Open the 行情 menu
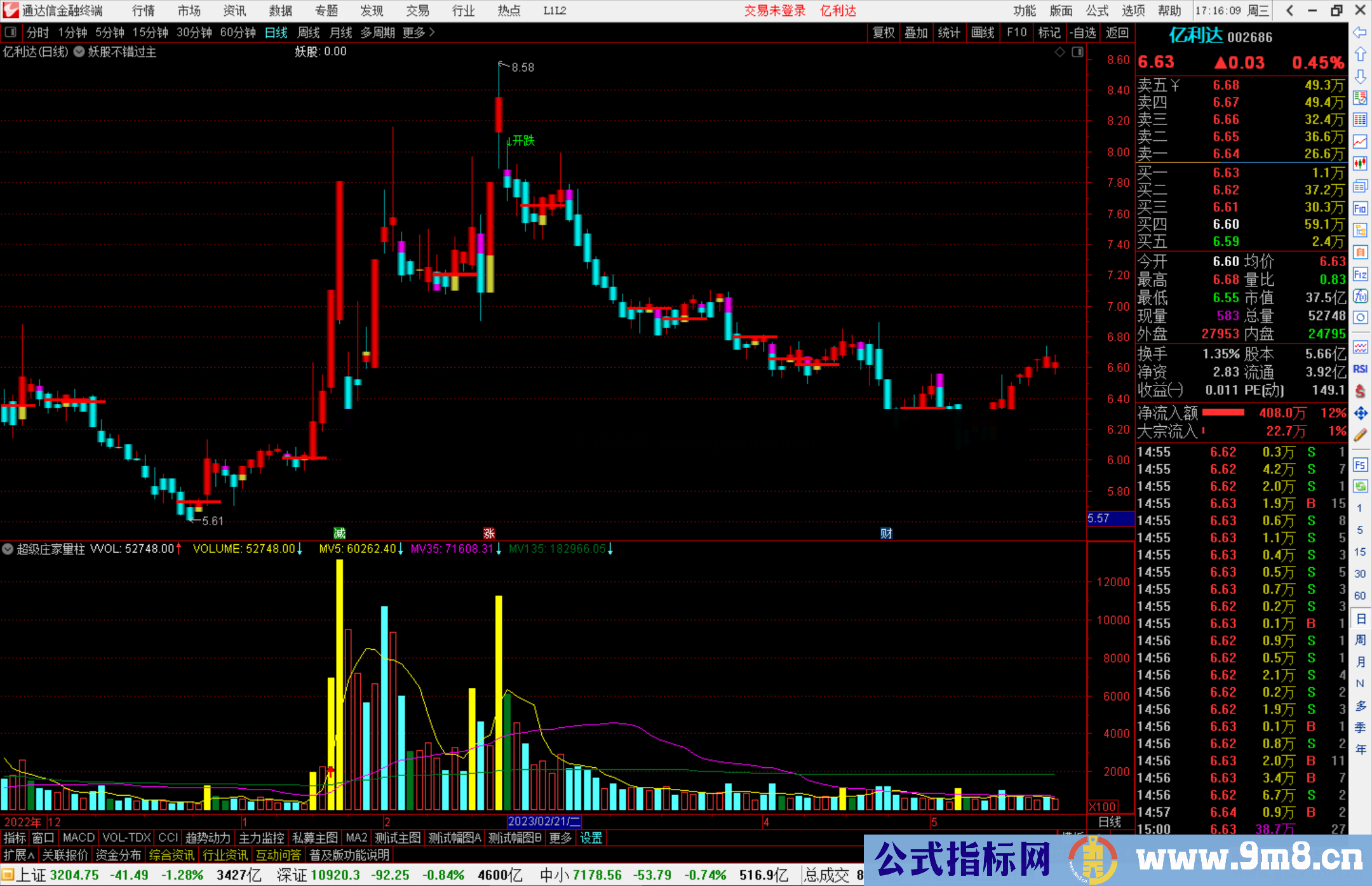 tap(143, 11)
